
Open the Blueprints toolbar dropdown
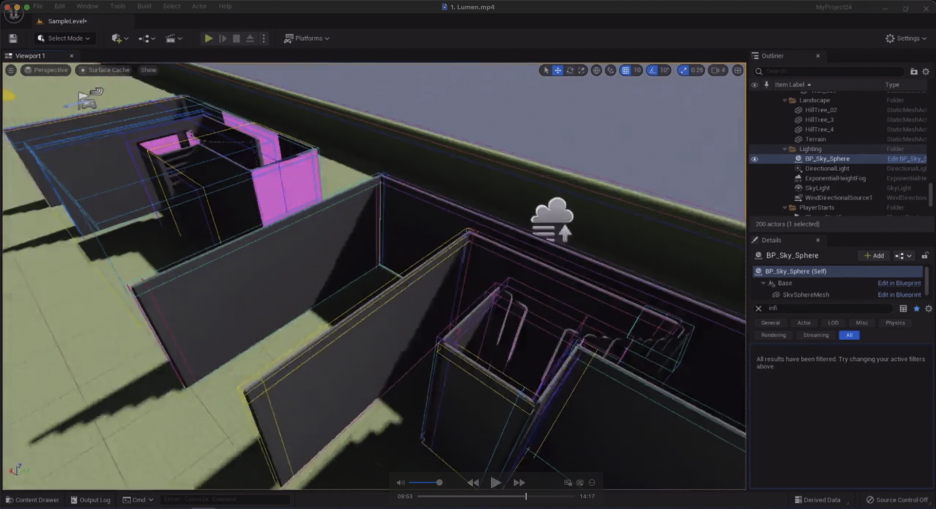147,38
